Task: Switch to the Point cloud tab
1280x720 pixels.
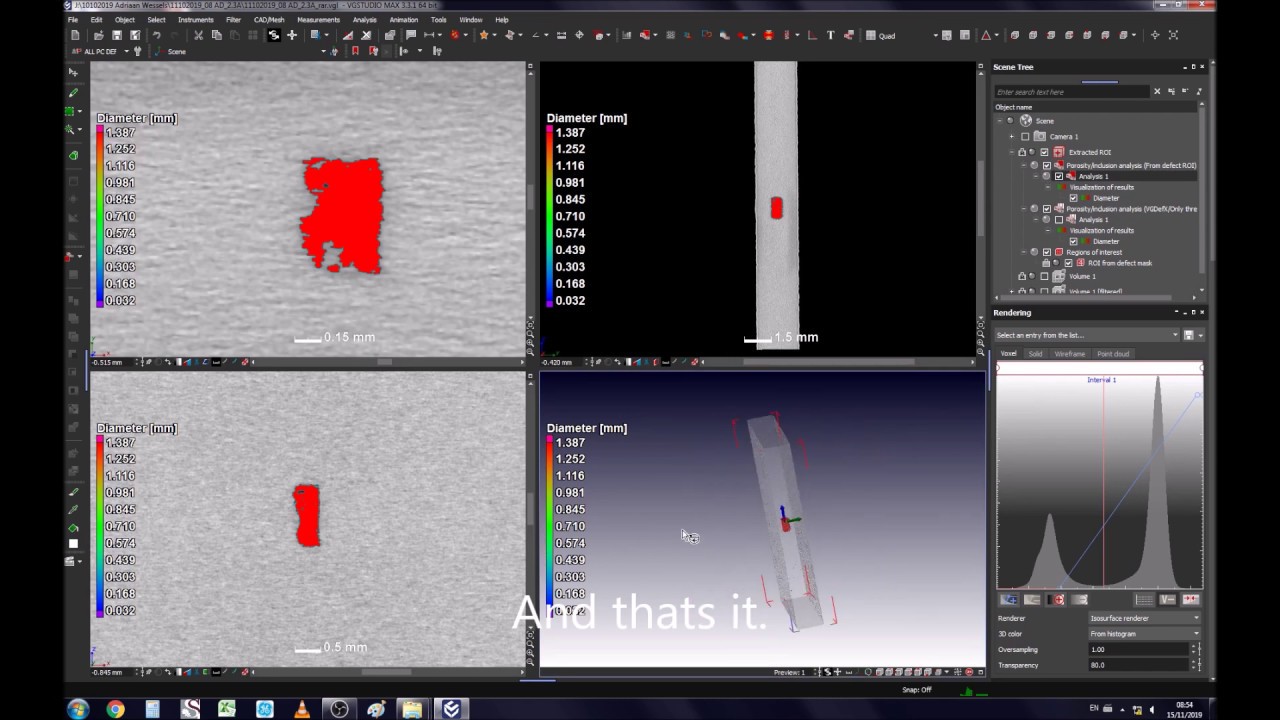Action: [x=1113, y=354]
